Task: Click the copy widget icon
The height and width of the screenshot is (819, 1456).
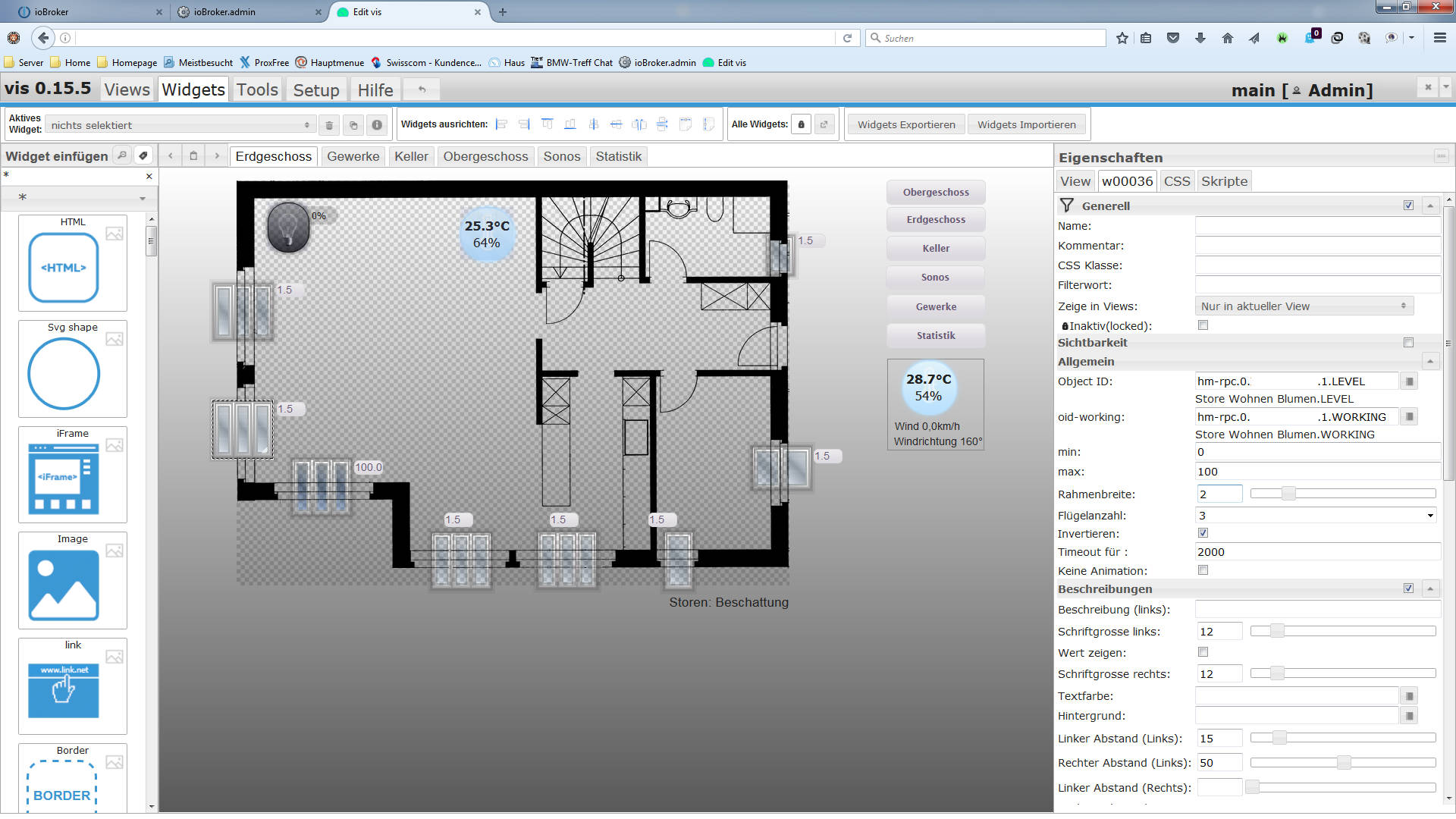Action: (353, 125)
